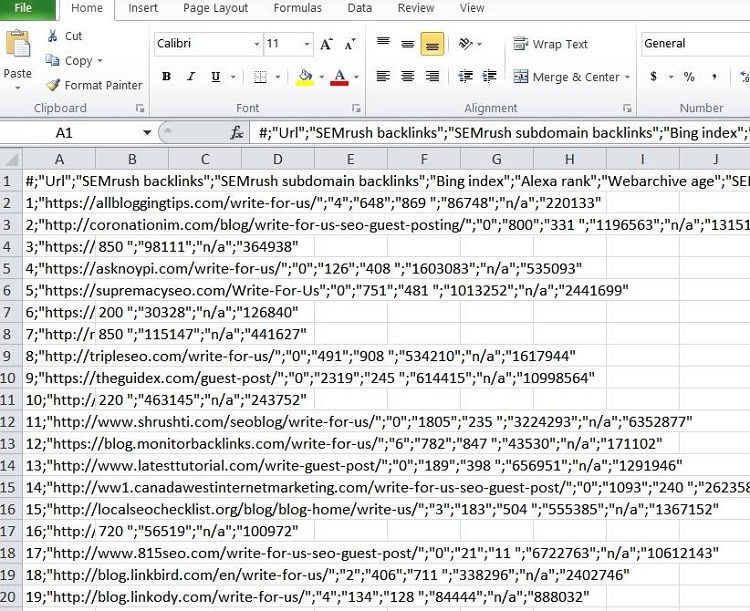Click Select All corner triangle

(x=11, y=159)
